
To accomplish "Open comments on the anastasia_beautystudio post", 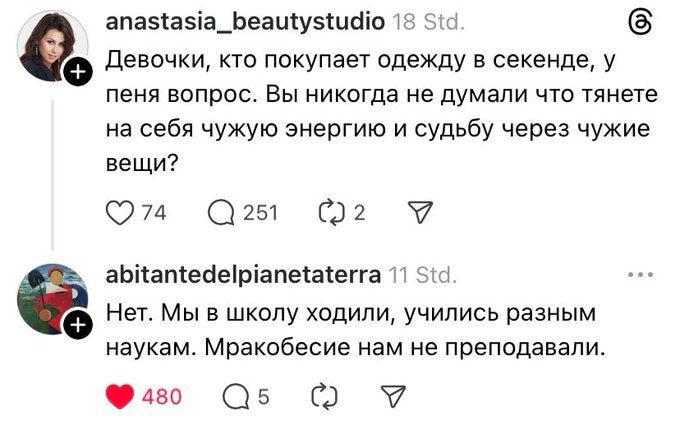I will (x=220, y=211).
